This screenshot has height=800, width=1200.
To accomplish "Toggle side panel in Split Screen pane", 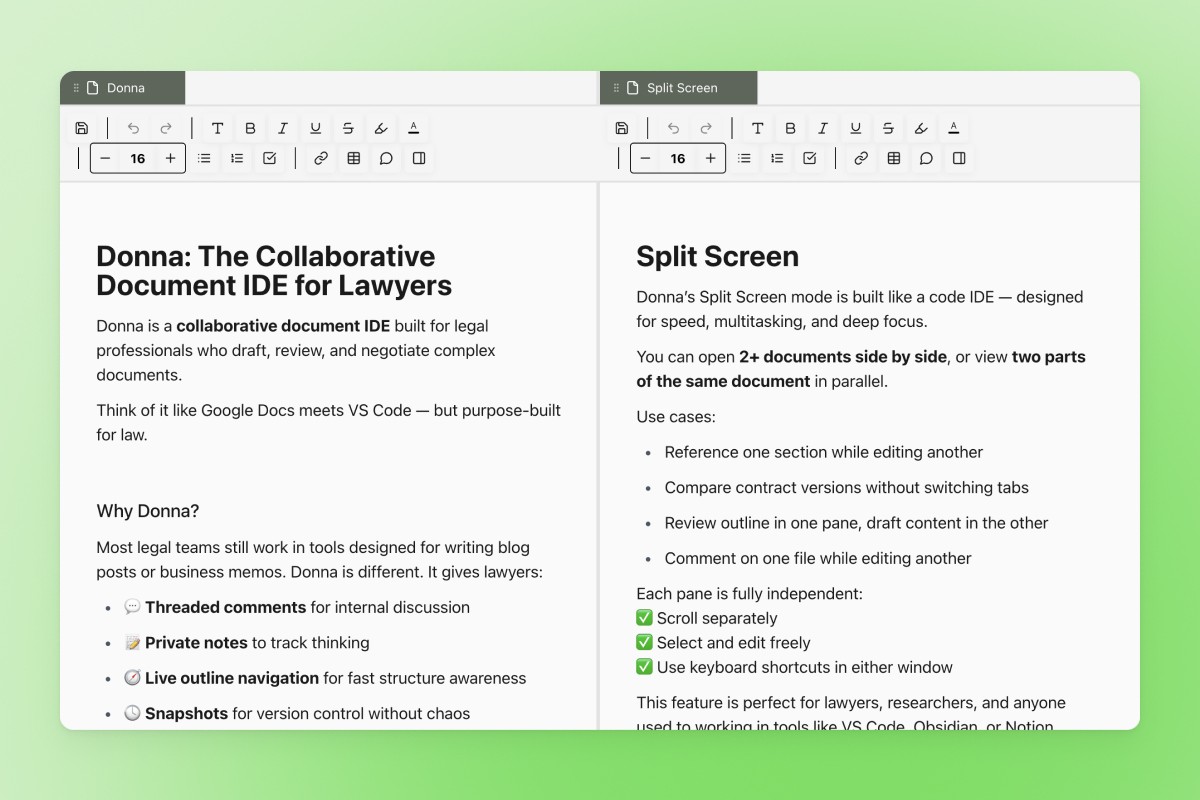I will click(959, 158).
